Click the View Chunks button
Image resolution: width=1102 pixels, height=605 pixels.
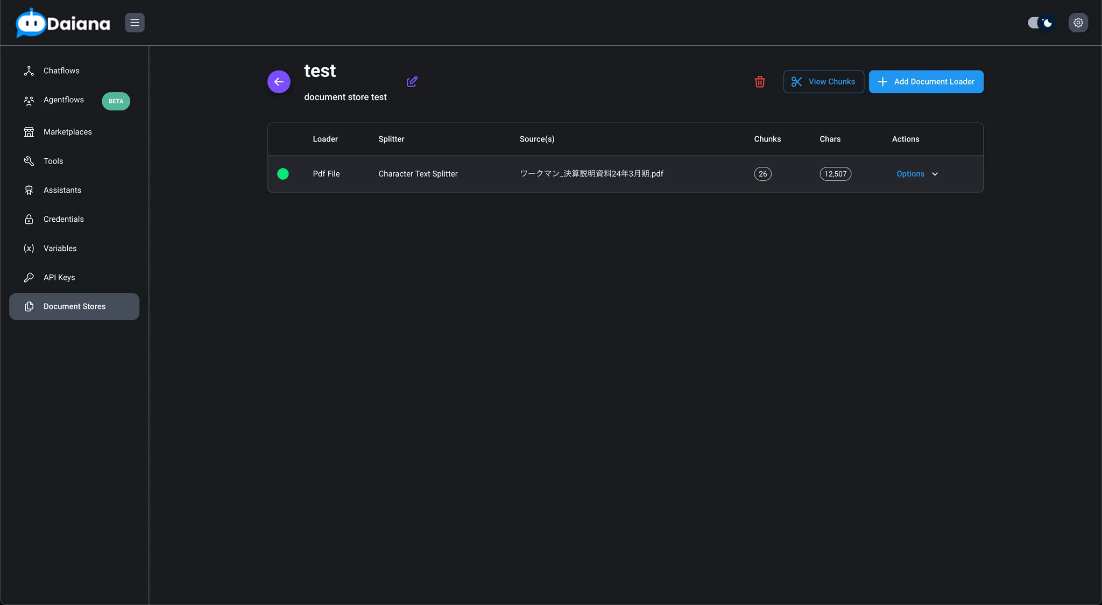pos(823,82)
